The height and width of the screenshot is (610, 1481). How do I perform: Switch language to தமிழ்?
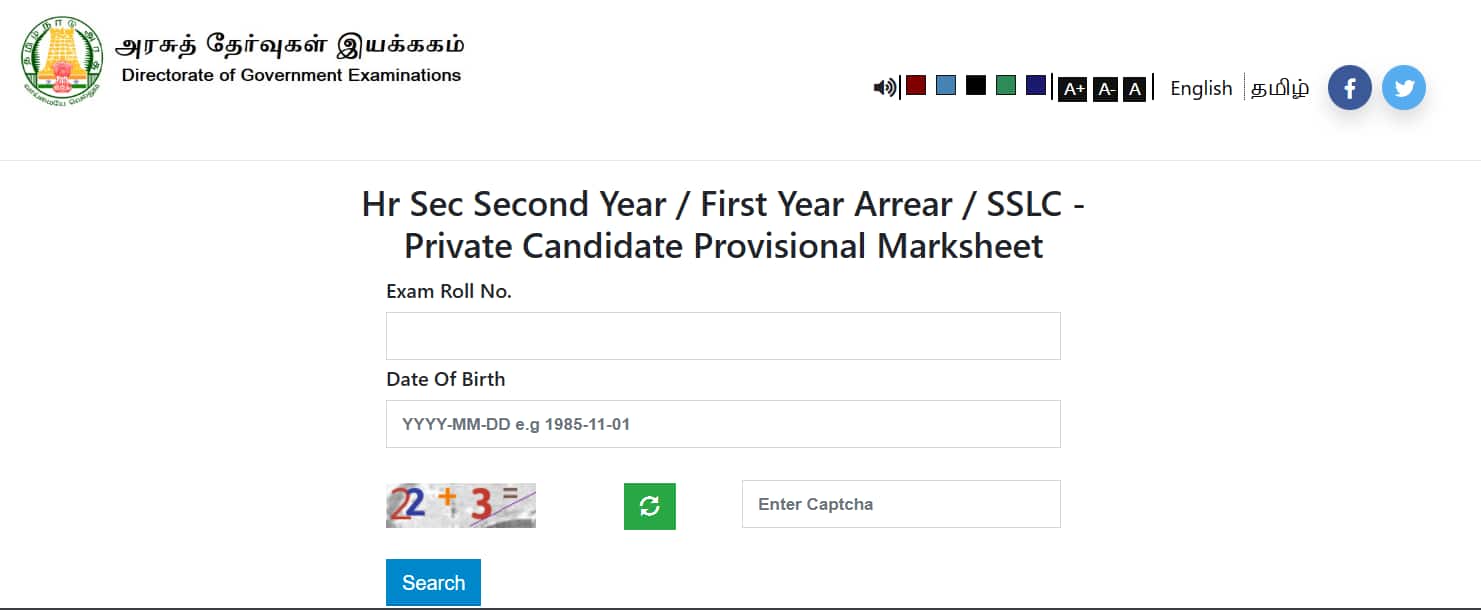coord(1280,88)
